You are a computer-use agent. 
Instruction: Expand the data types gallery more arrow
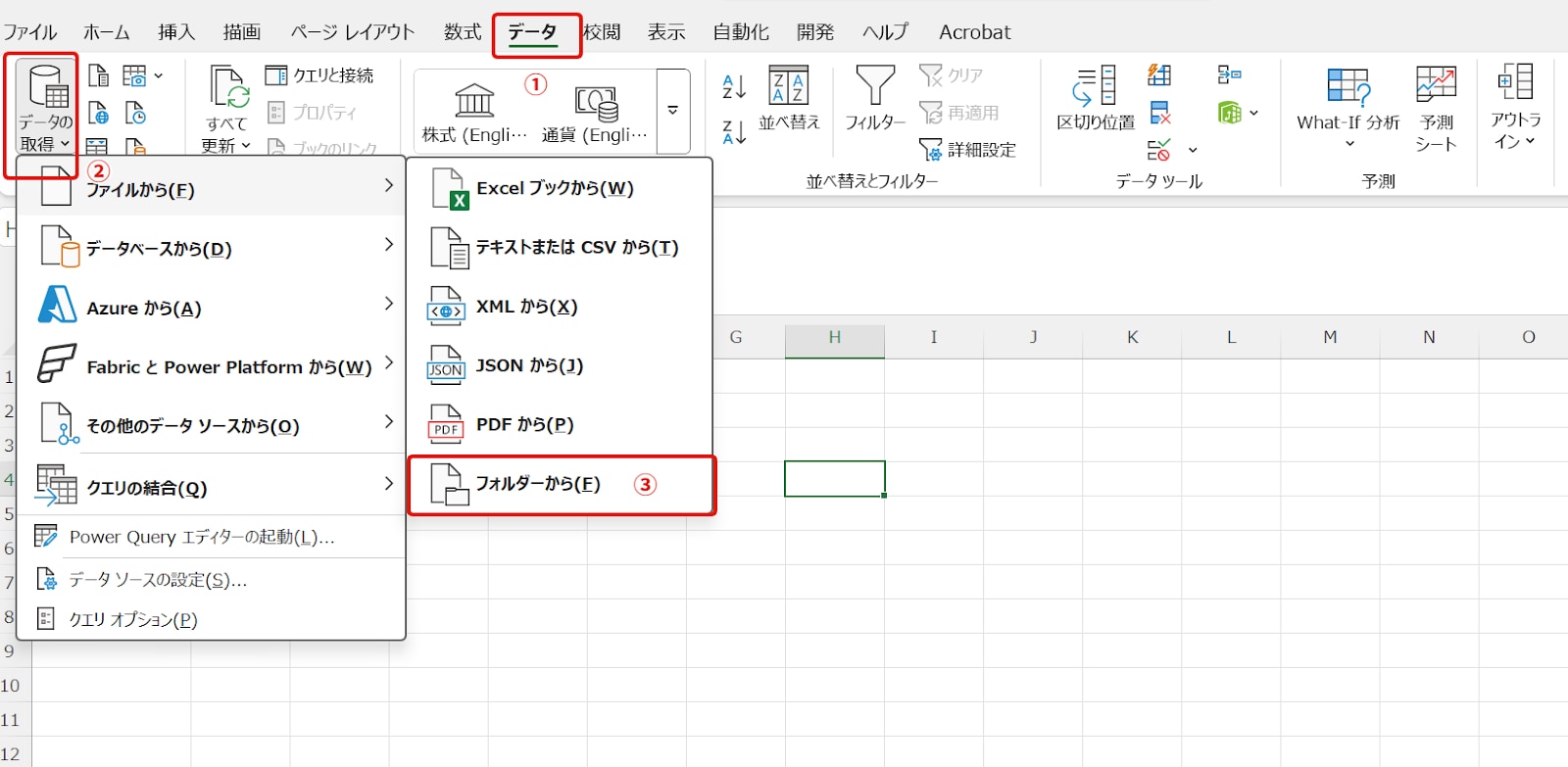673,111
